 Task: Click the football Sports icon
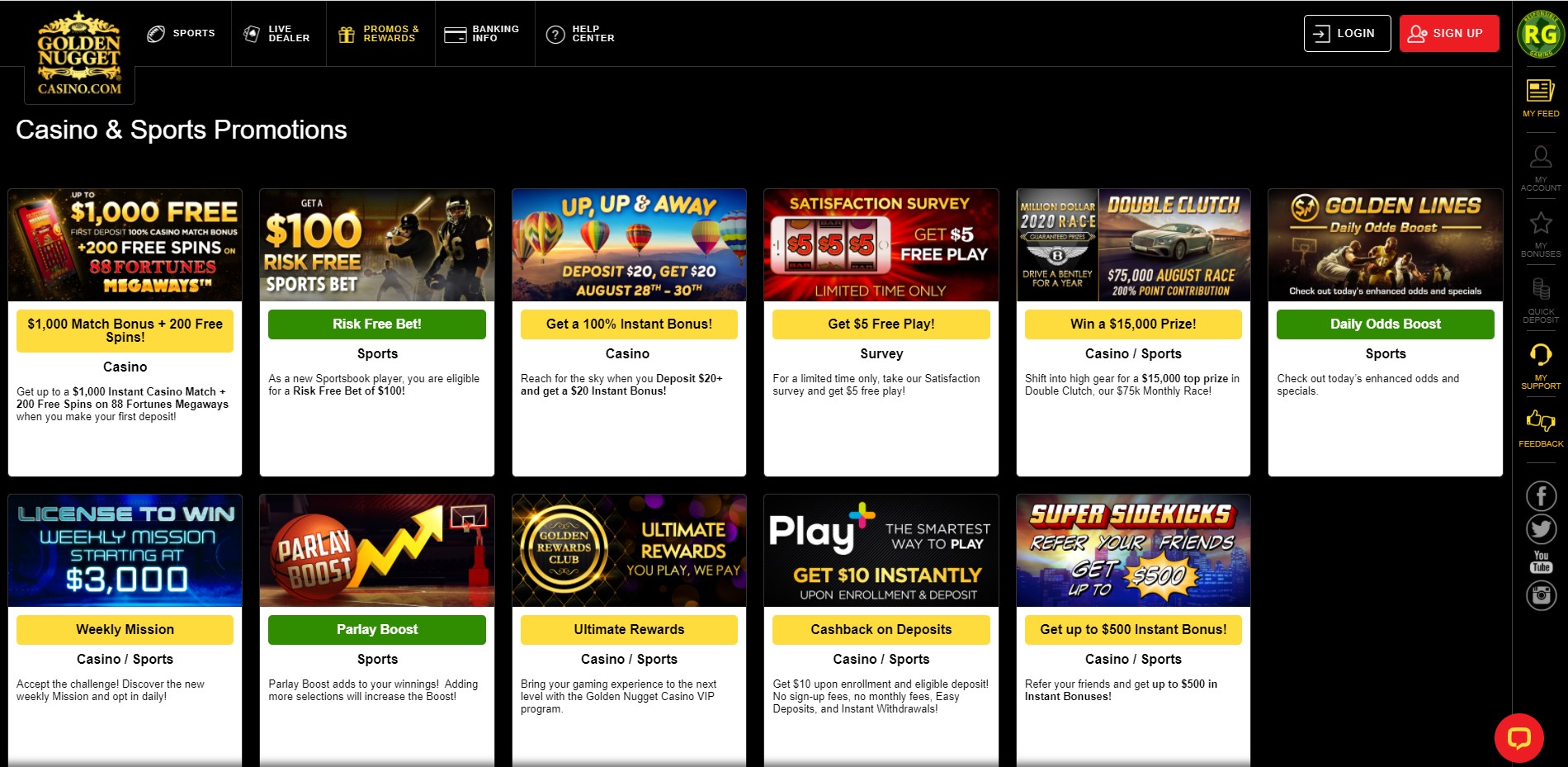point(156,34)
